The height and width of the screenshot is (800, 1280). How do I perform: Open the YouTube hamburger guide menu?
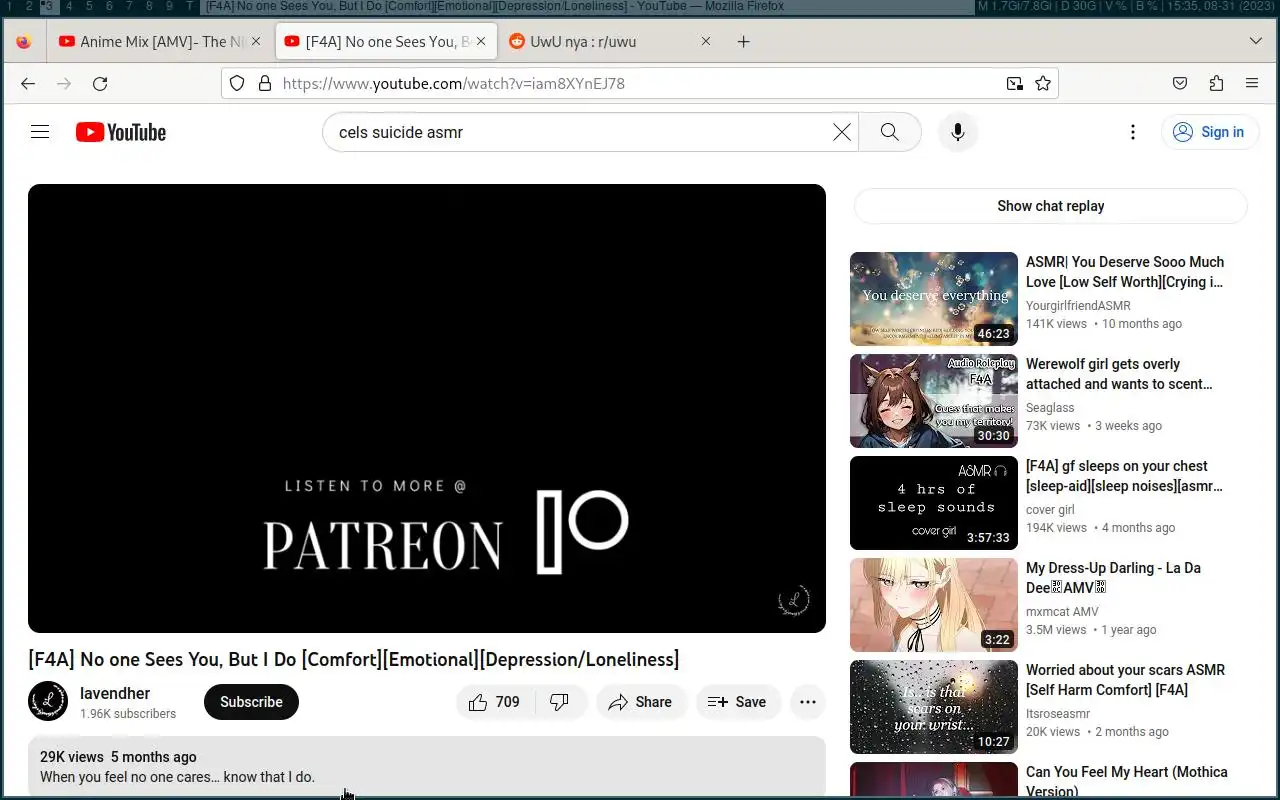[x=40, y=132]
